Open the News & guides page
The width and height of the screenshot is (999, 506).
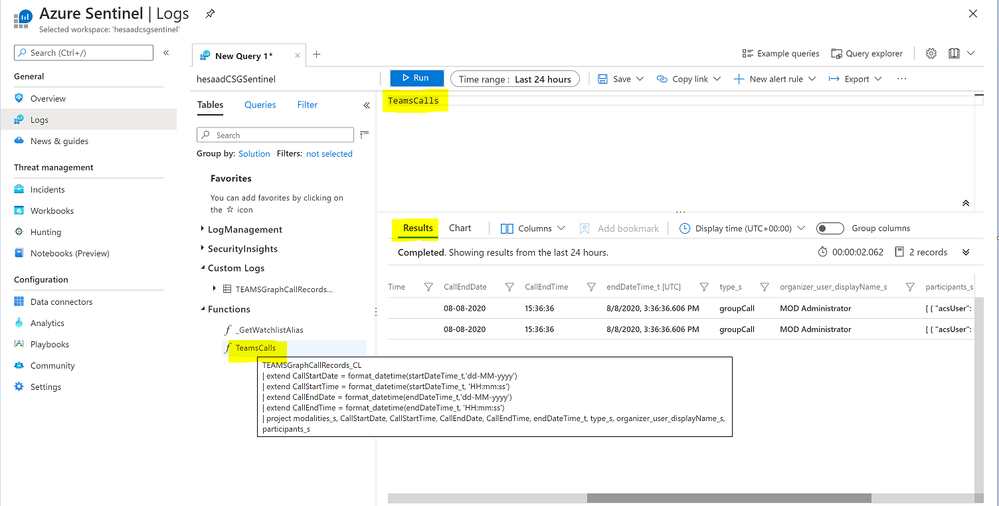(x=59, y=141)
